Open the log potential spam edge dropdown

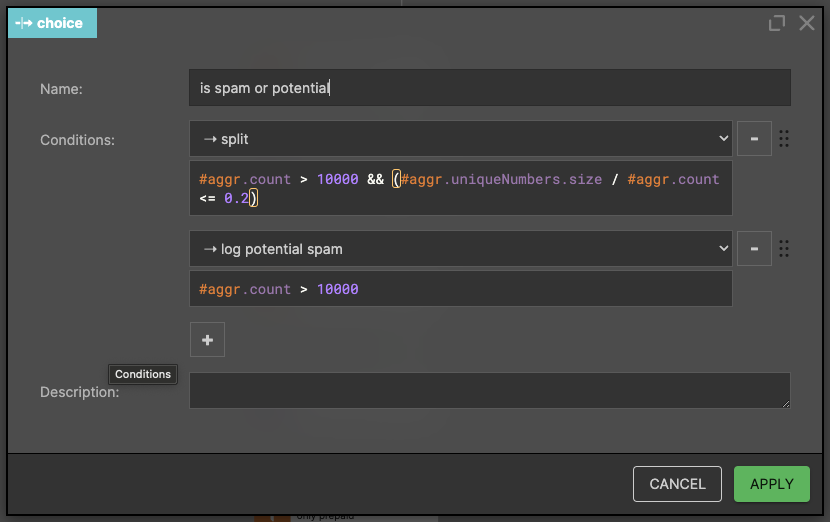461,249
